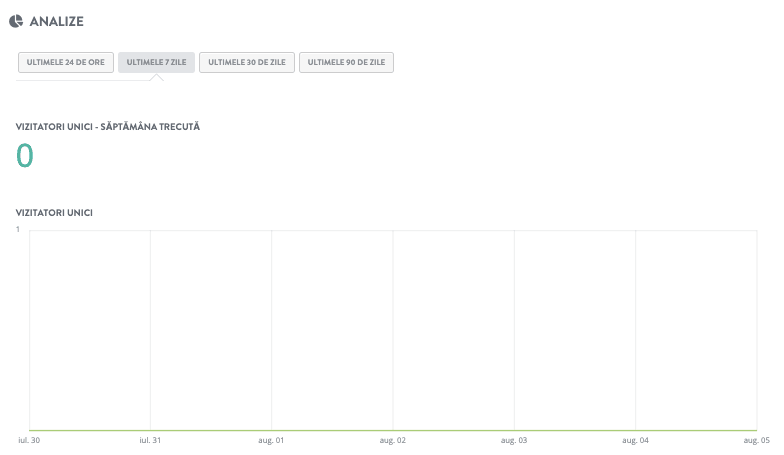The width and height of the screenshot is (784, 455).
Task: Click the iul. 31 axis label
Action: 150,440
